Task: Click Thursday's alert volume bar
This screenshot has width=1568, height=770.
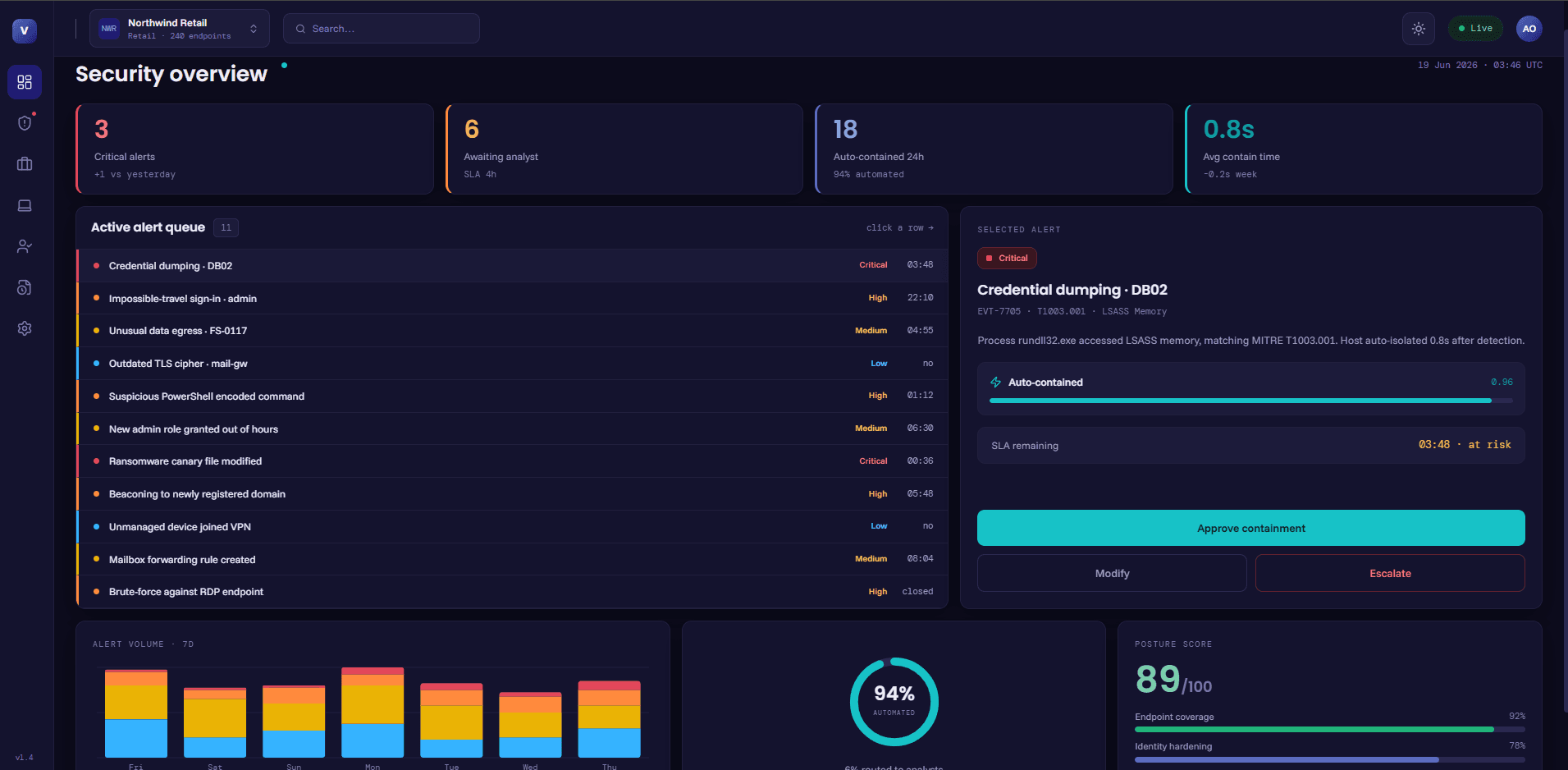Action: click(x=609, y=719)
